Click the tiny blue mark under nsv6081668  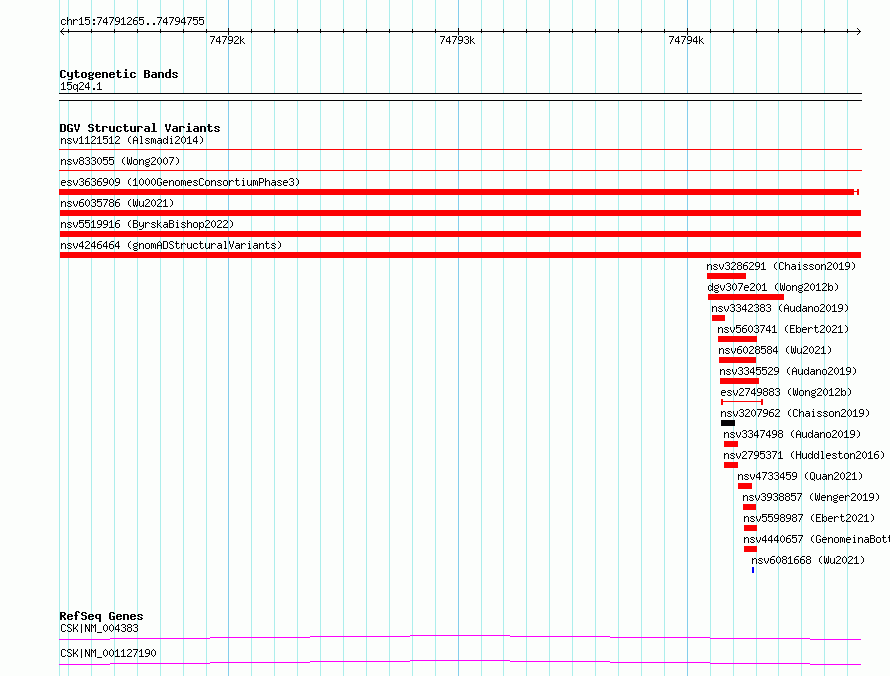pyautogui.click(x=753, y=570)
